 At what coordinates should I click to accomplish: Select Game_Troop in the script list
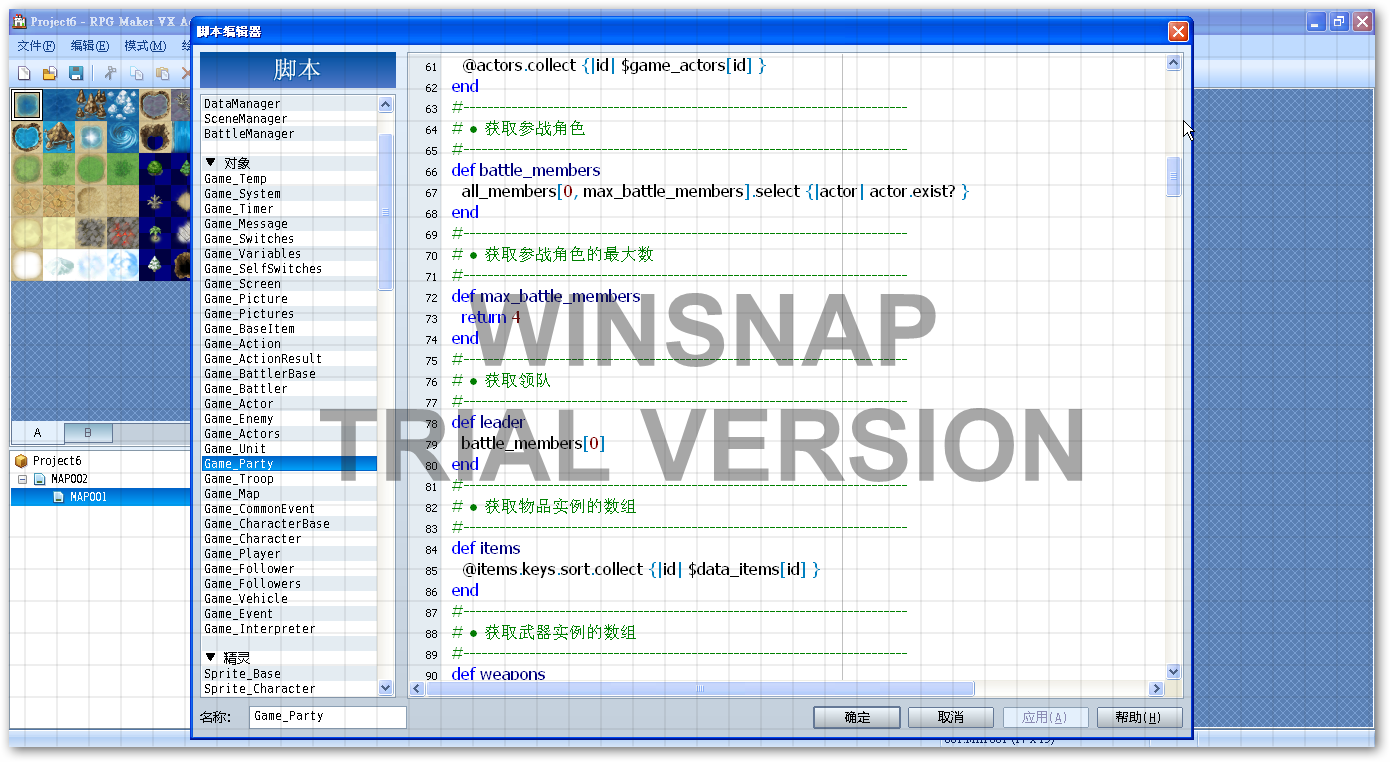289,479
